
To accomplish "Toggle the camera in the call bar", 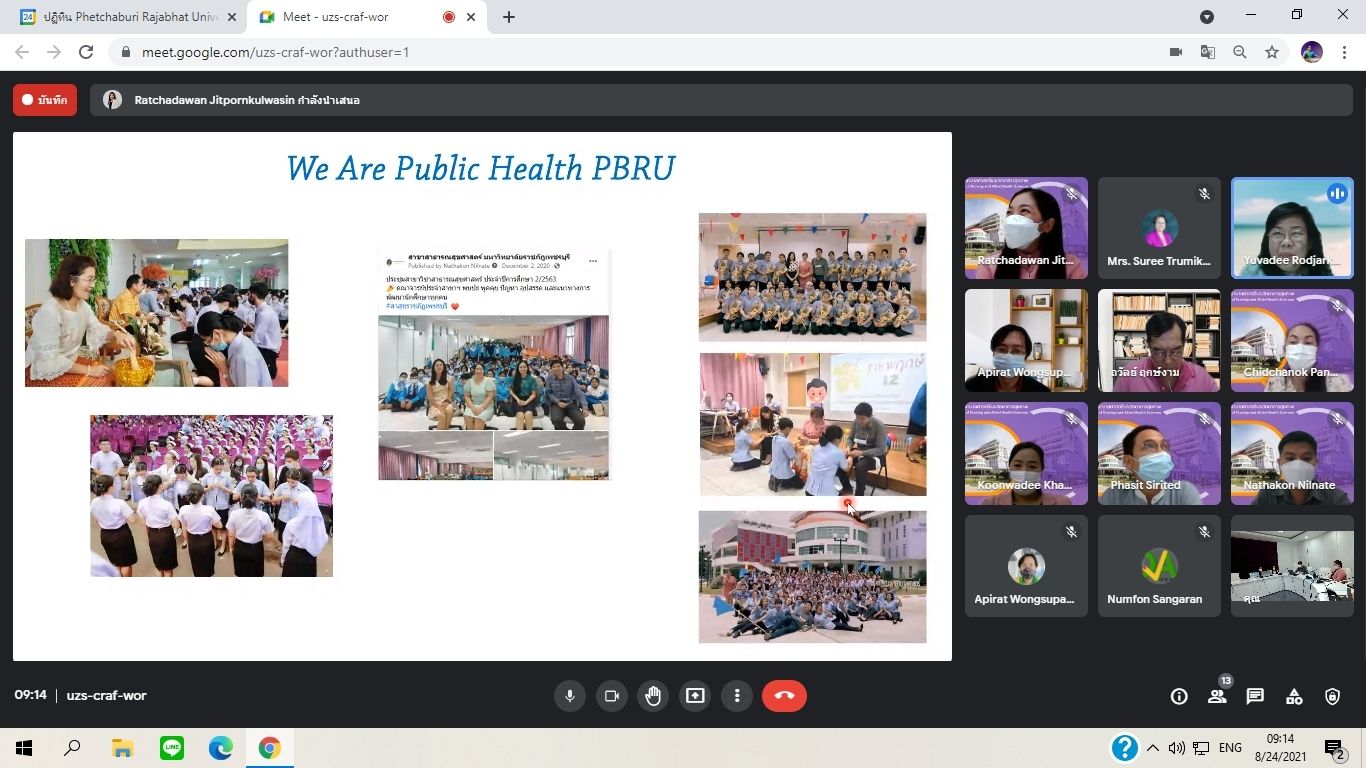I will coord(611,696).
